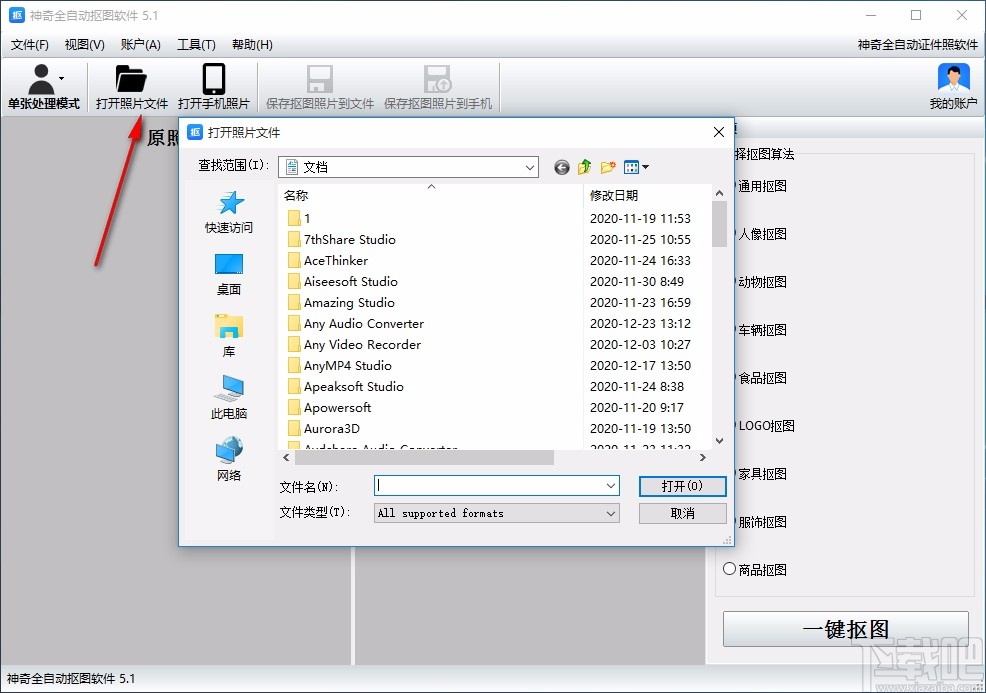The image size is (986, 693).
Task: Select the AceThinker folder
Action: [328, 260]
